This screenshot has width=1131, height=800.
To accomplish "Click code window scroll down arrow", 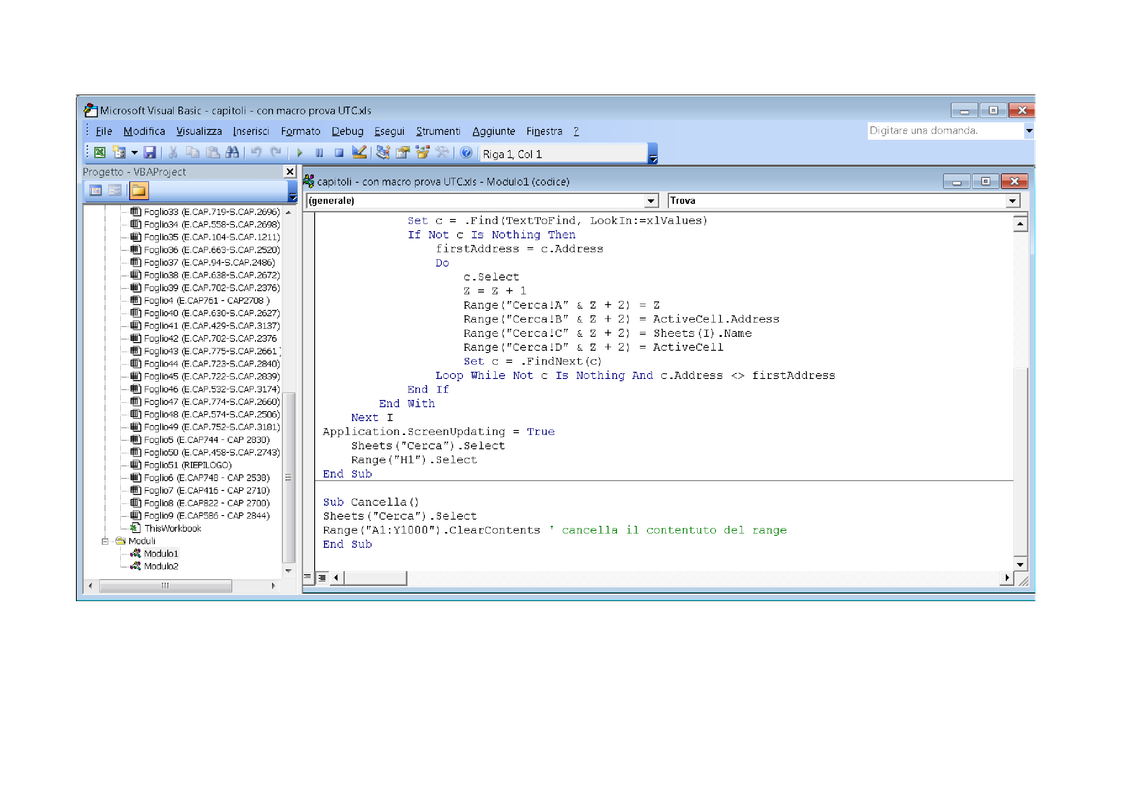I will pos(1020,564).
